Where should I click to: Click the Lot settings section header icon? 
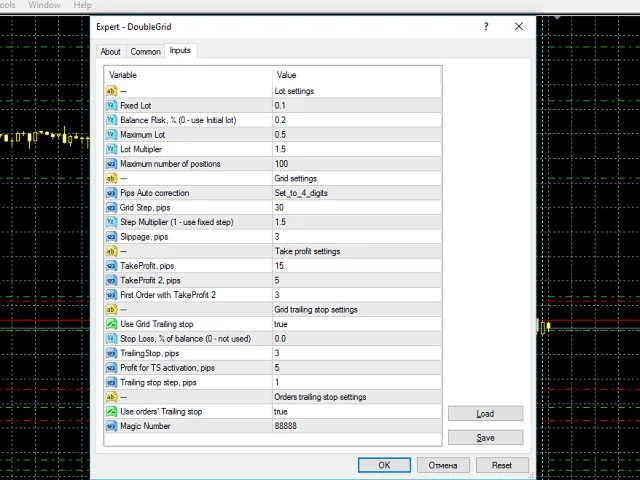(111, 91)
